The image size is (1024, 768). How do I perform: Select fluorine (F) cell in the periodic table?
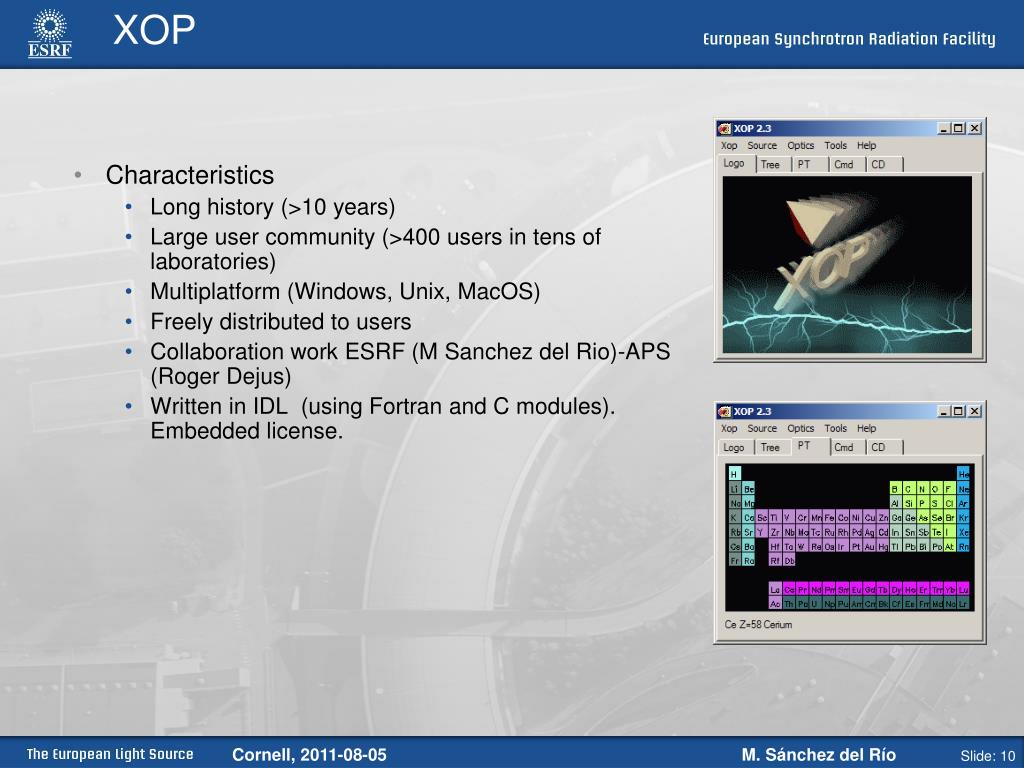950,488
